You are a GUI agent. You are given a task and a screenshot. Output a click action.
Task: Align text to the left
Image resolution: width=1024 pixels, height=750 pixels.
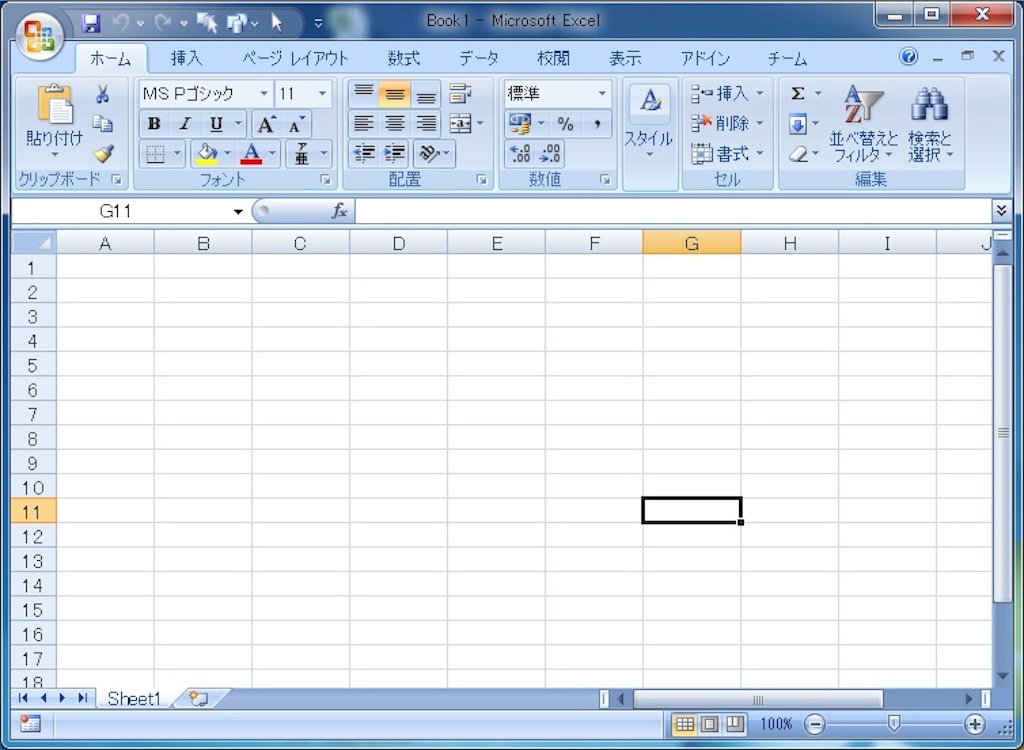(x=364, y=123)
